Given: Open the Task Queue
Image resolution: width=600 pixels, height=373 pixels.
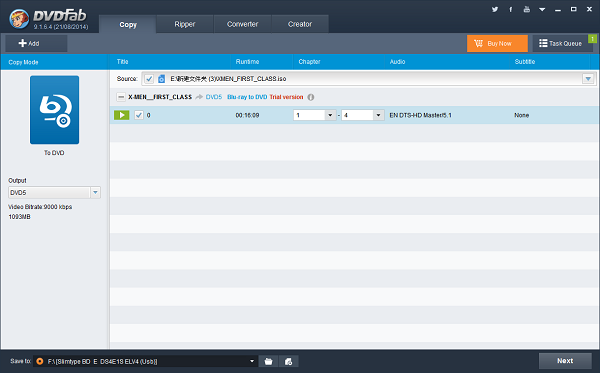Looking at the screenshot, I should coord(562,43).
